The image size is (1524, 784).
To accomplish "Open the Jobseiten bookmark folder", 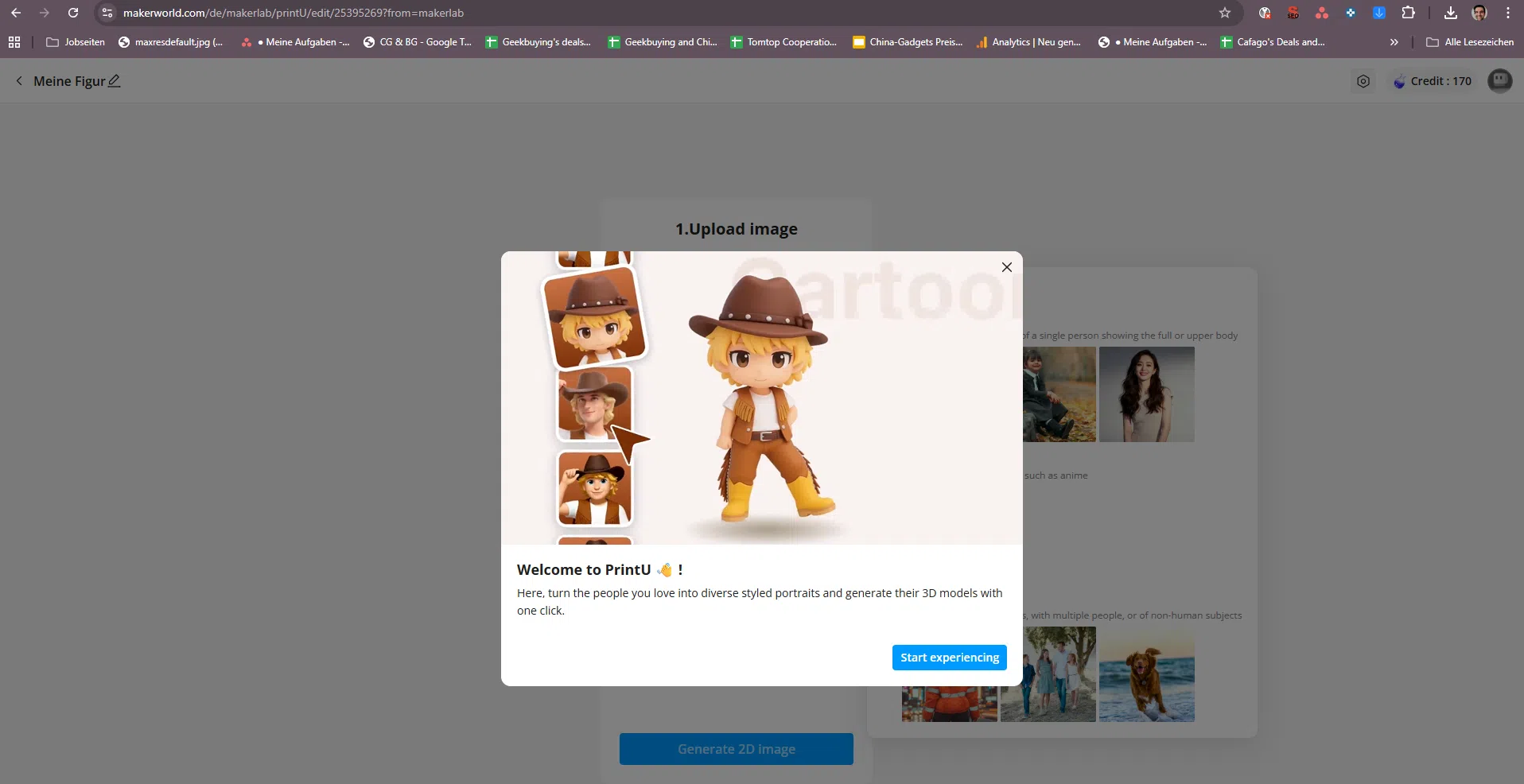I will 76,42.
